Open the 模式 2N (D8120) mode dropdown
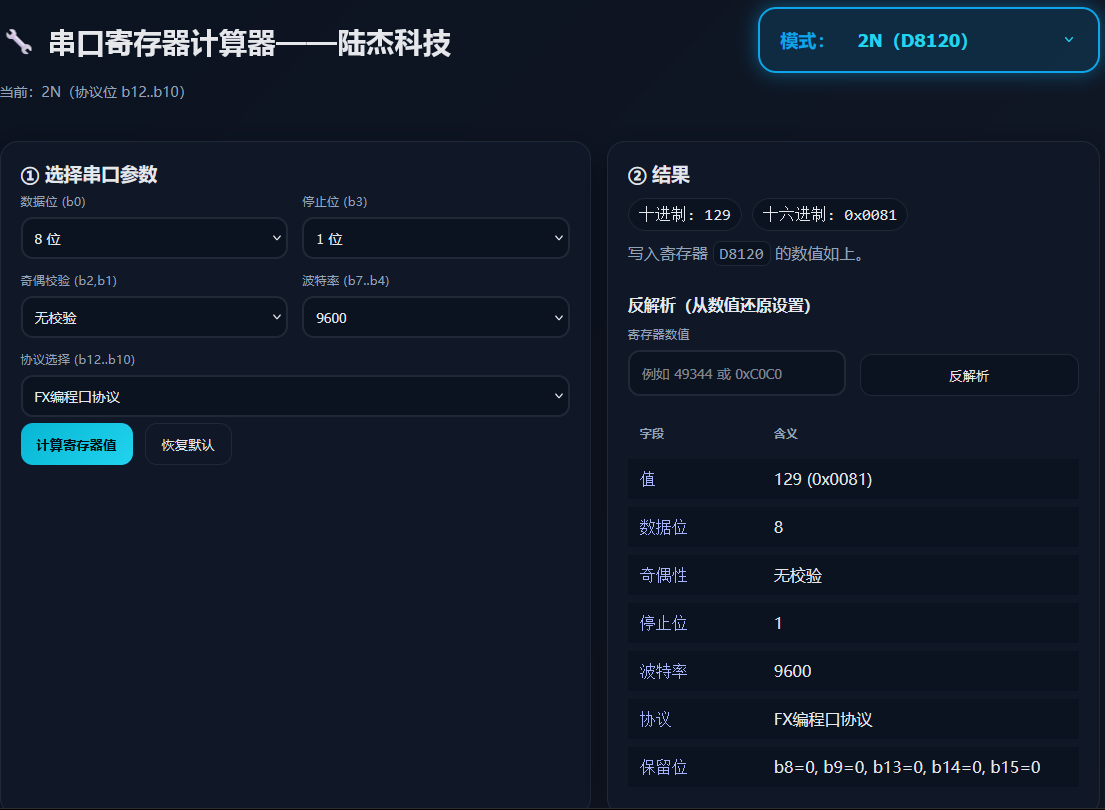1105x810 pixels. 927,41
